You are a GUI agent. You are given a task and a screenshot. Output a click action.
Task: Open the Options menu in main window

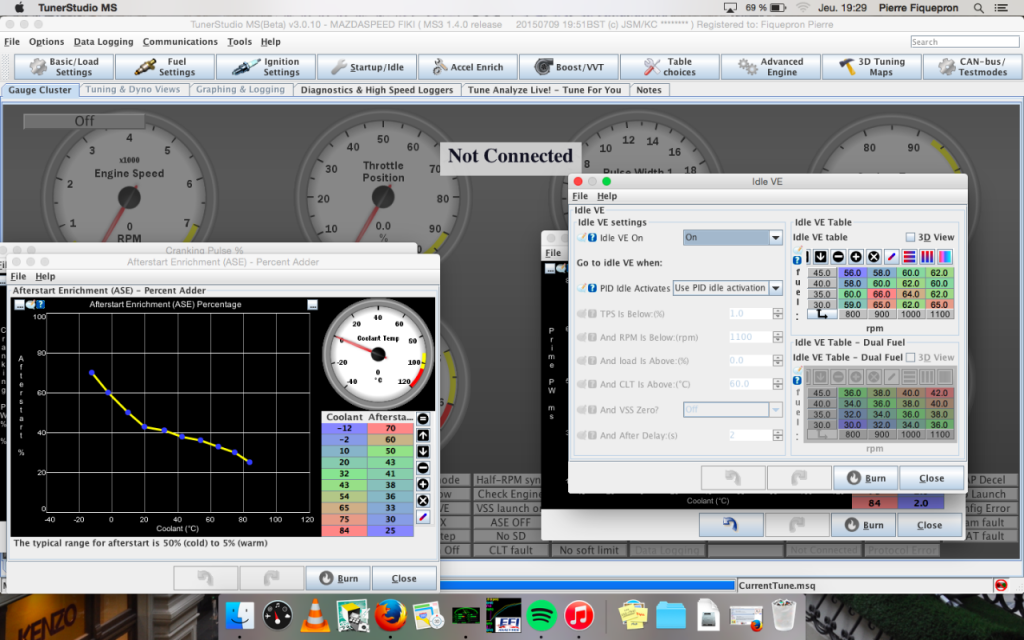point(46,42)
